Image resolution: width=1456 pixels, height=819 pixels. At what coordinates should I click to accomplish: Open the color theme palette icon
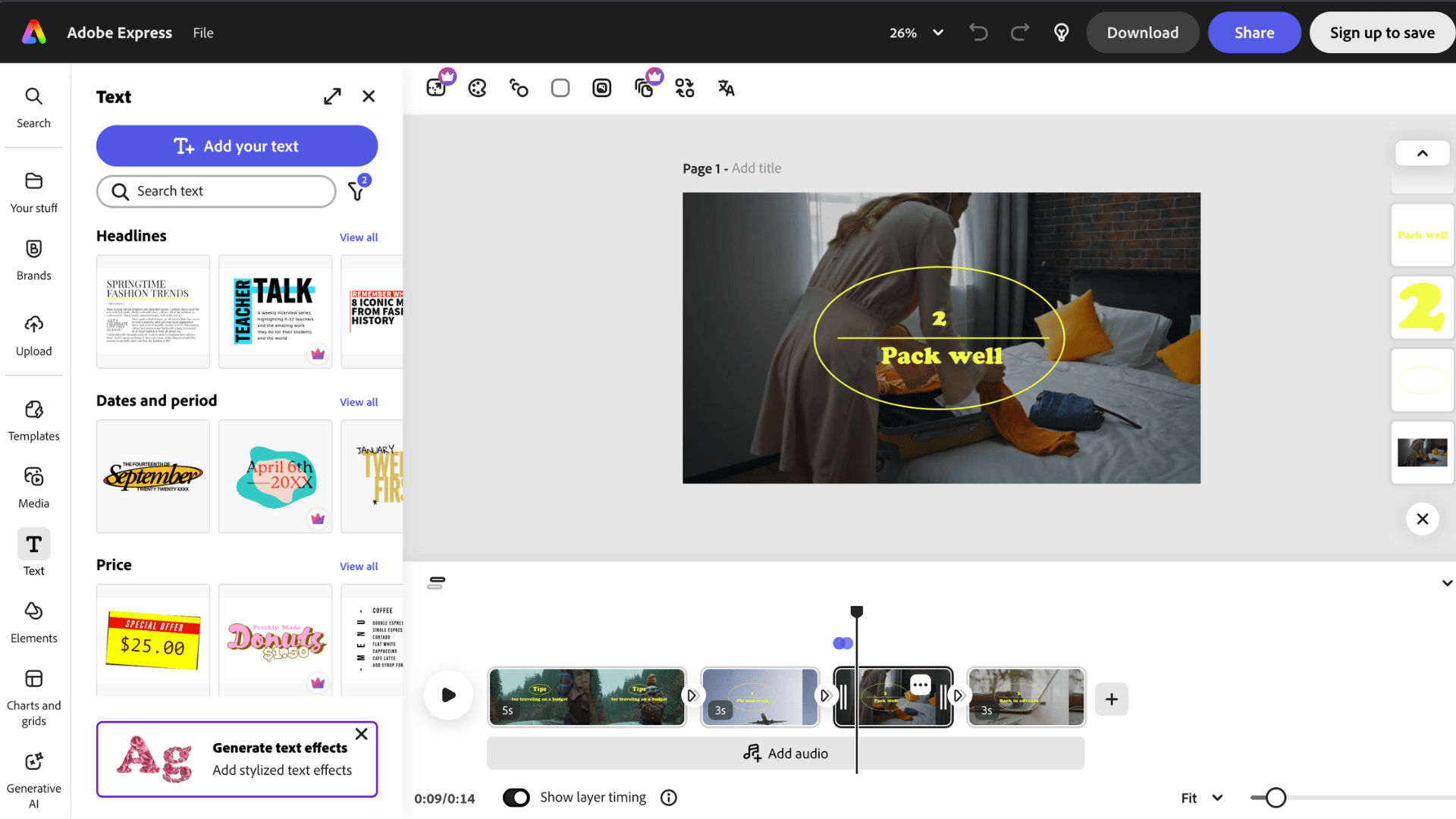coord(477,88)
